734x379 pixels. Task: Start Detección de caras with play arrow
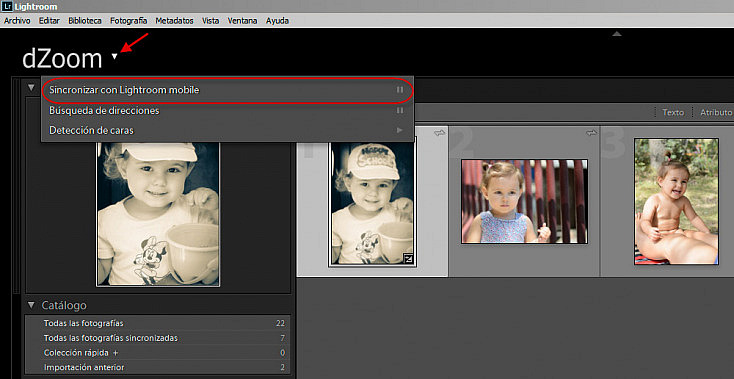[x=400, y=130]
